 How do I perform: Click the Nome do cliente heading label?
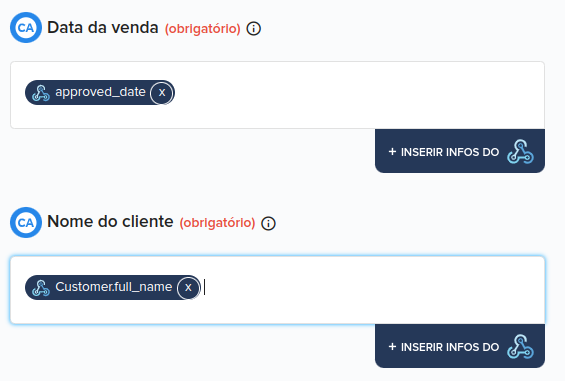click(x=110, y=221)
